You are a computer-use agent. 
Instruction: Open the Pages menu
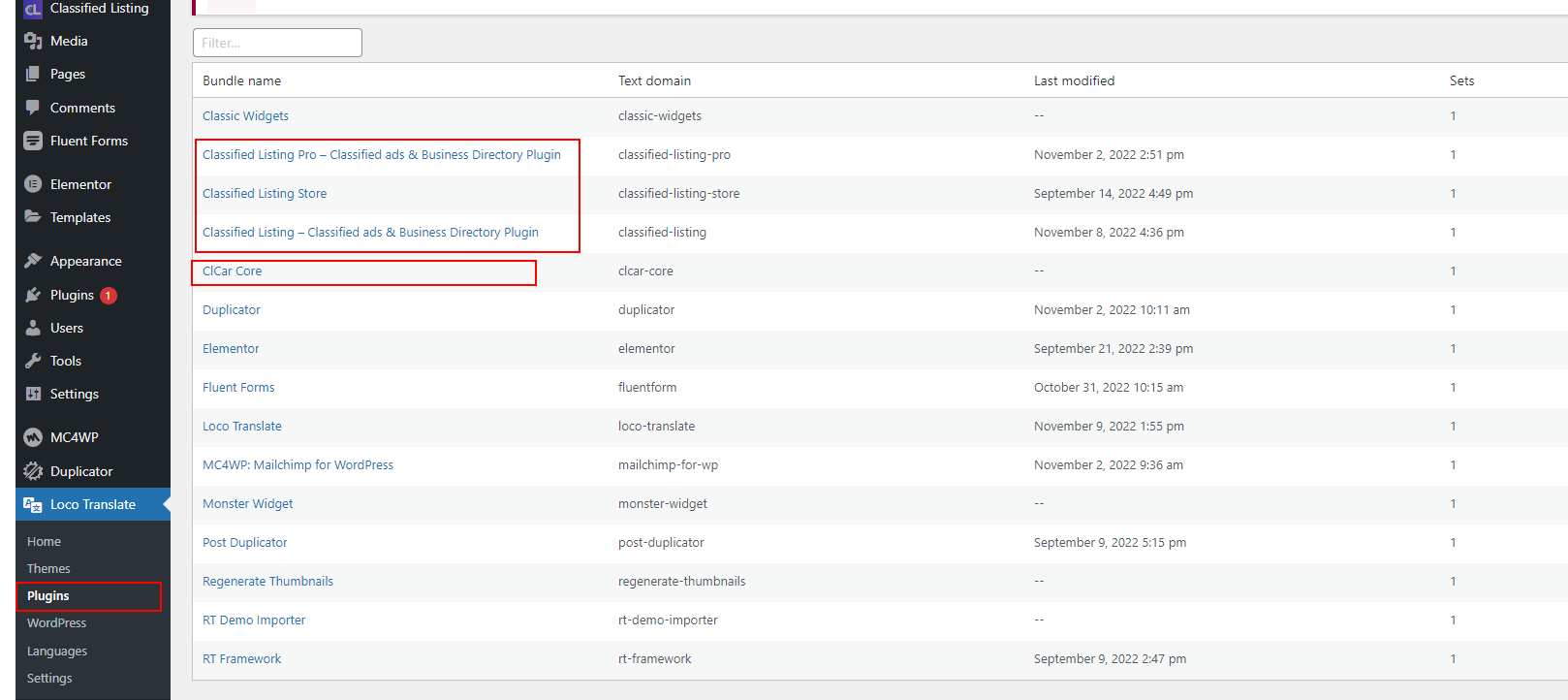coord(68,74)
